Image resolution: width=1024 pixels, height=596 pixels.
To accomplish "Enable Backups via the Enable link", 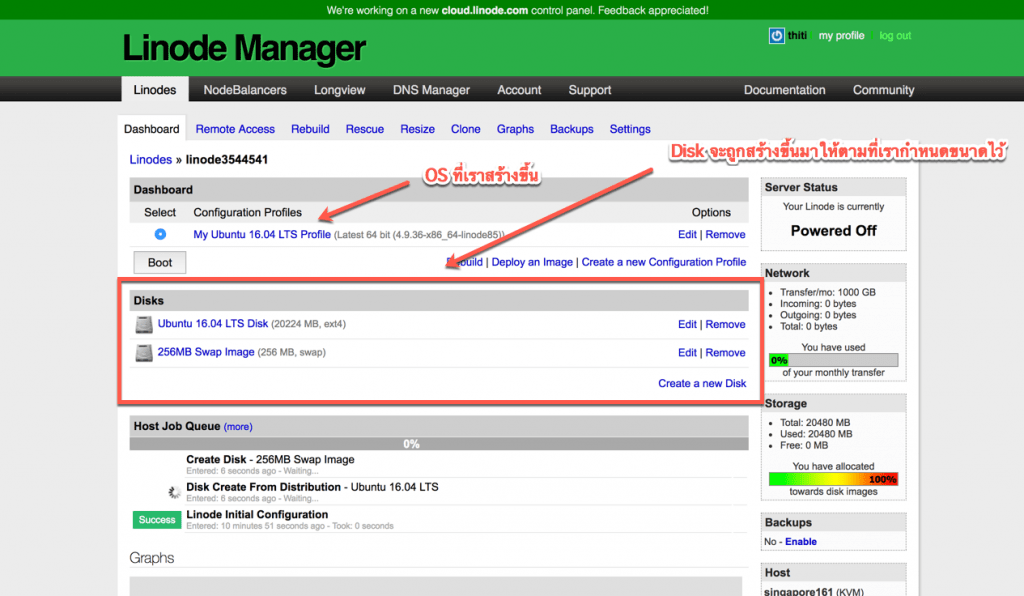I will pos(800,542).
